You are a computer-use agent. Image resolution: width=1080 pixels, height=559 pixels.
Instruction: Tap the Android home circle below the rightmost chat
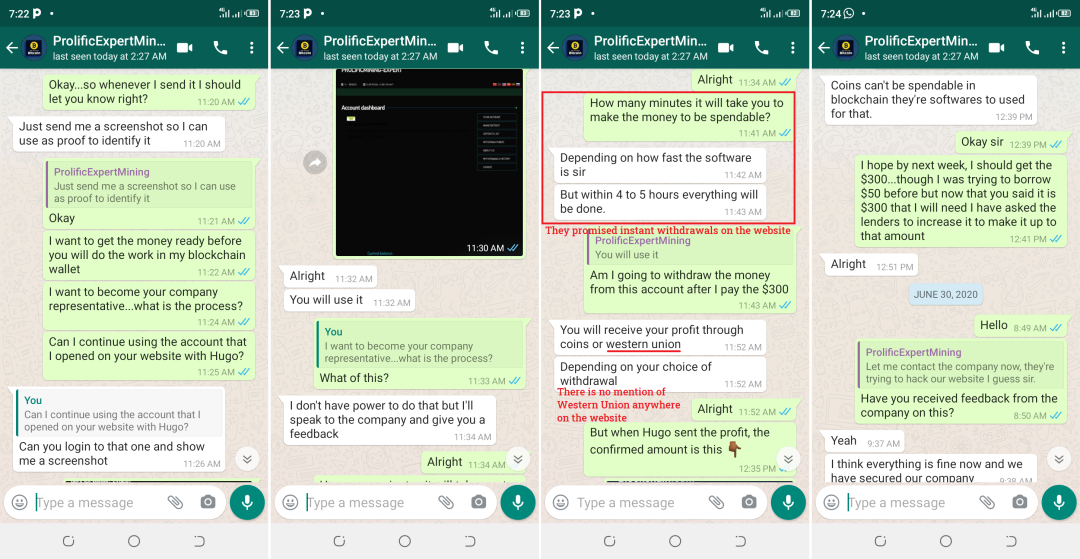946,541
